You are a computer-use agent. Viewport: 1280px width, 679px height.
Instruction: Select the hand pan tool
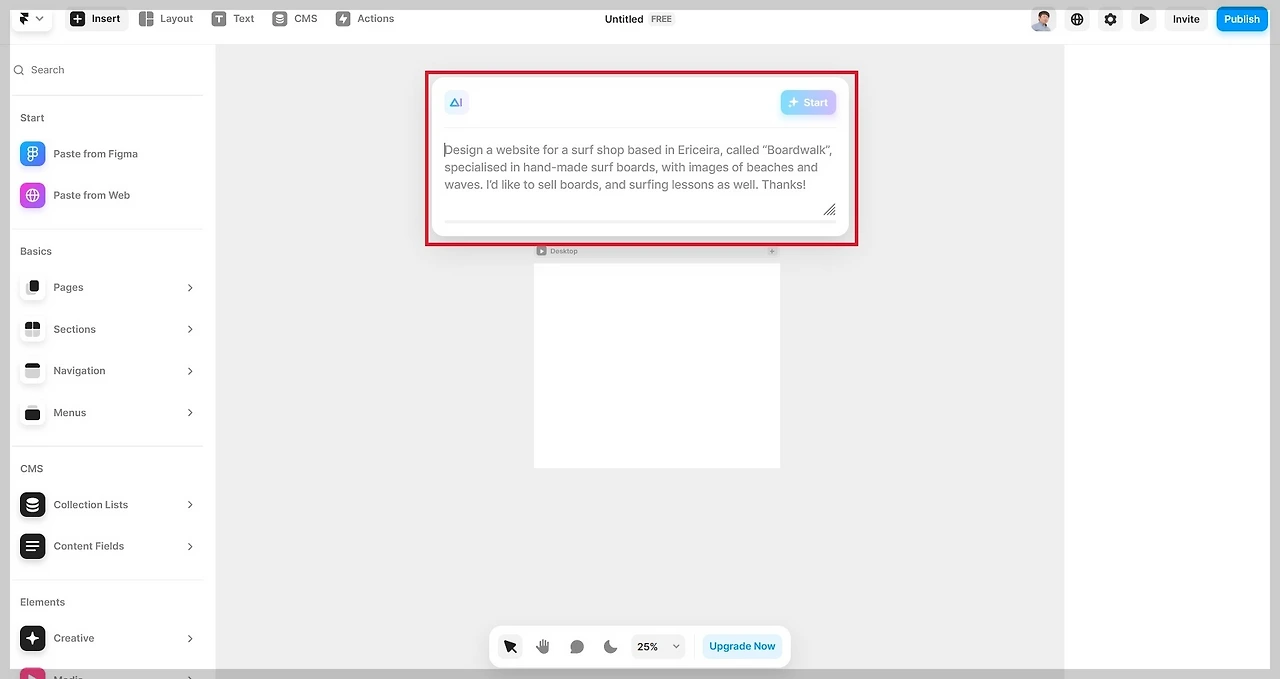pyautogui.click(x=543, y=646)
